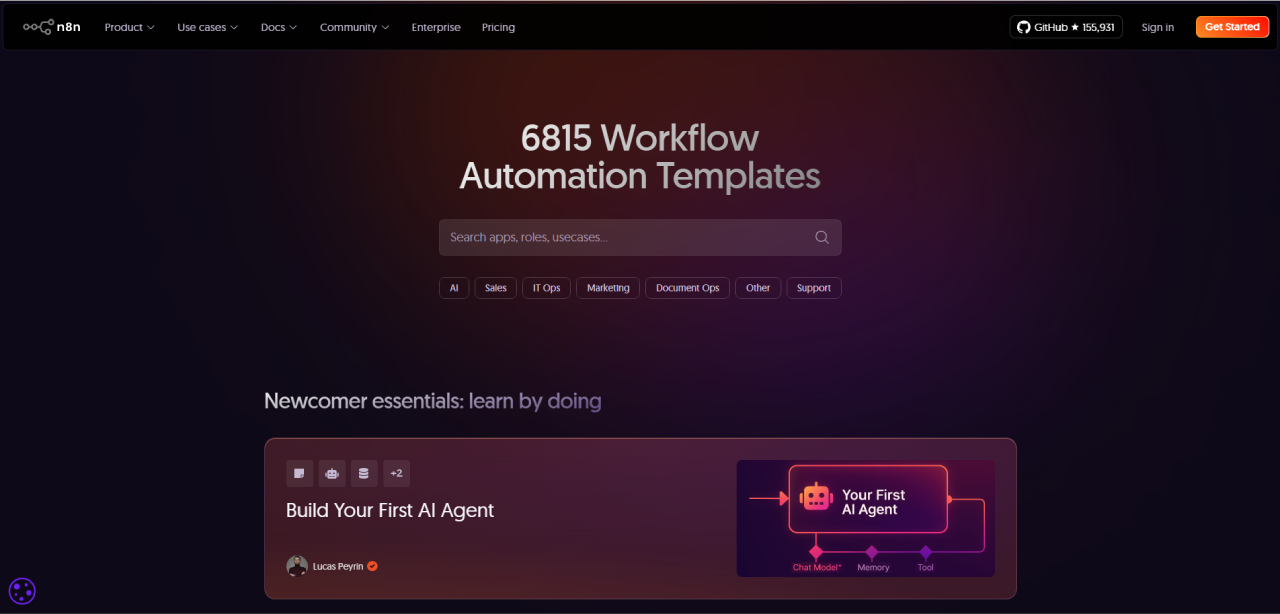Open the Docs dropdown menu
This screenshot has width=1280, height=614.
tap(279, 27)
